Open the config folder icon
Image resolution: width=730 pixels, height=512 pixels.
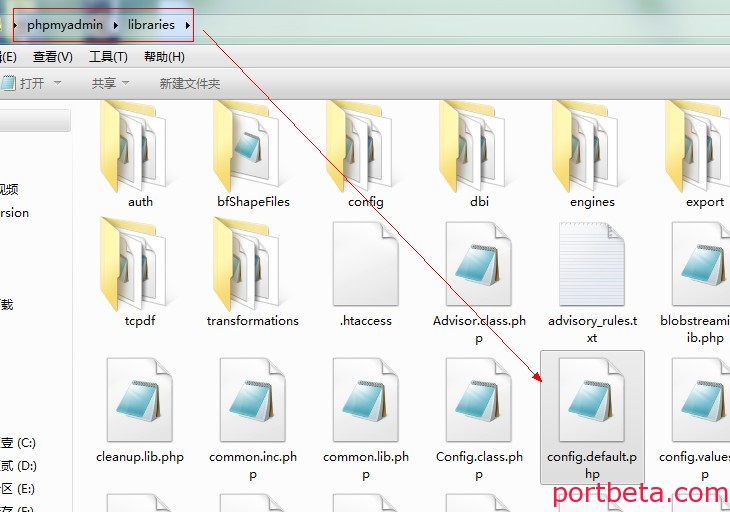point(359,147)
